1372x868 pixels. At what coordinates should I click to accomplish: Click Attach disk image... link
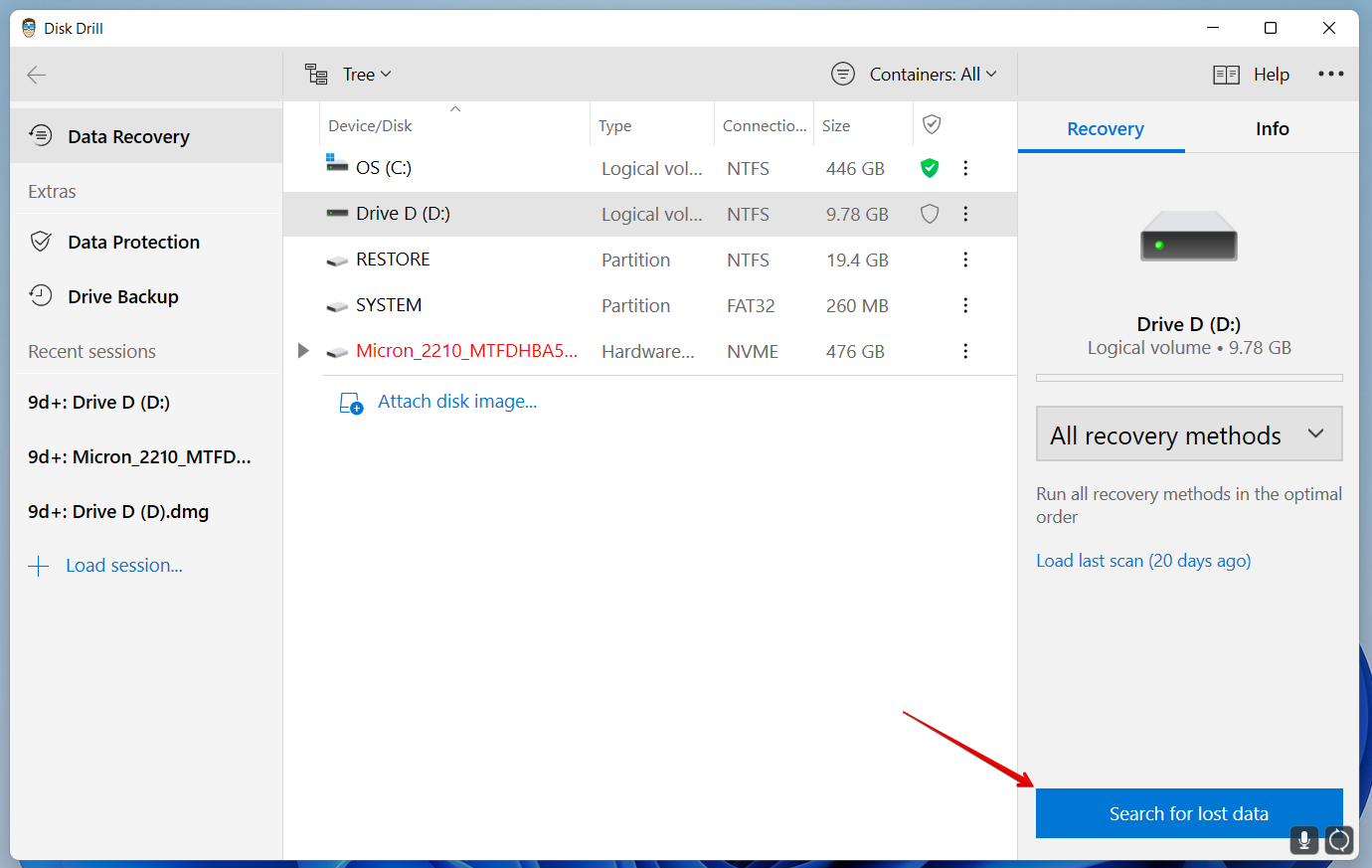click(457, 402)
